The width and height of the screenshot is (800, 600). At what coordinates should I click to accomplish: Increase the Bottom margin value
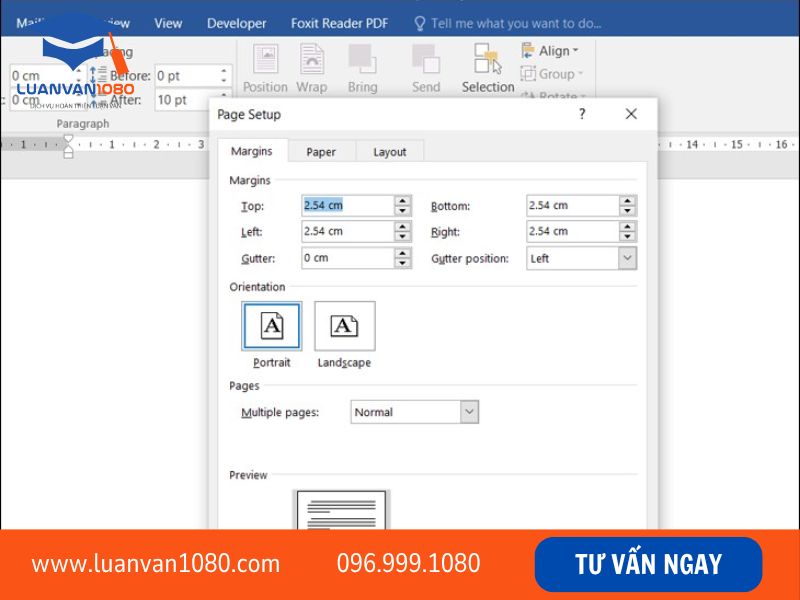tap(628, 201)
